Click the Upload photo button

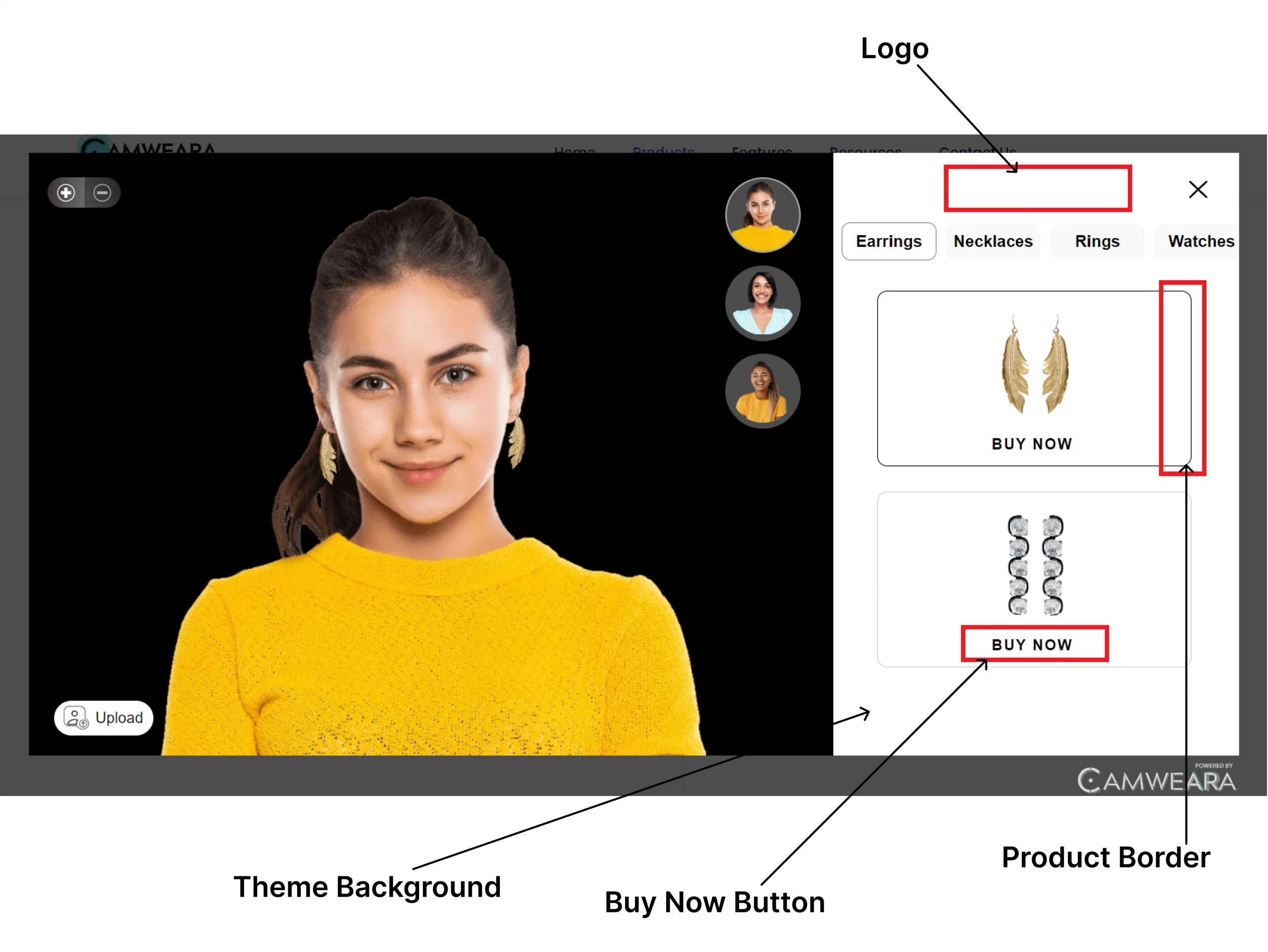pos(104,717)
